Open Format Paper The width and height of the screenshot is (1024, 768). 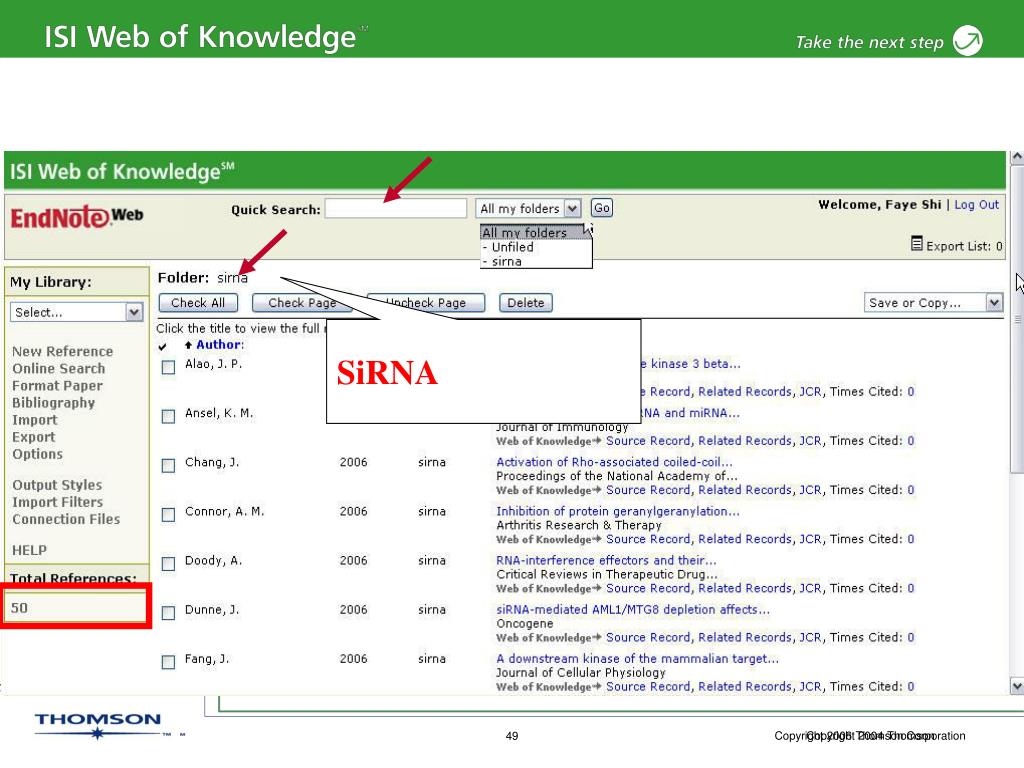(x=57, y=385)
